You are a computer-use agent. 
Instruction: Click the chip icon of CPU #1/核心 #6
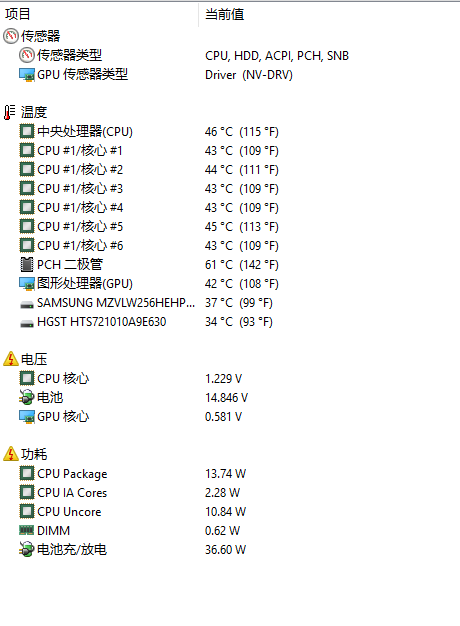click(x=27, y=245)
